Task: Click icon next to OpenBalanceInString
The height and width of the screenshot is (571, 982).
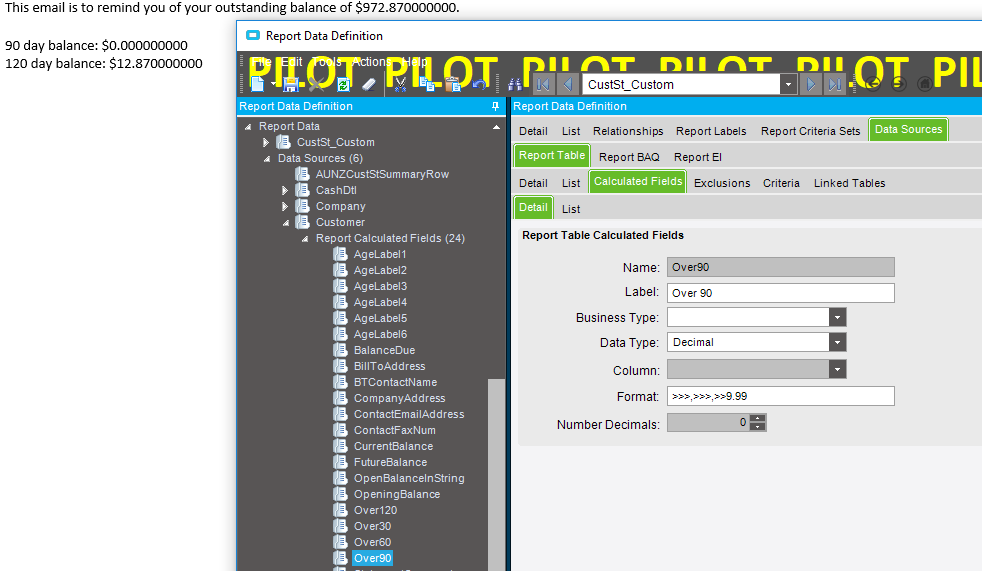Action: (x=340, y=478)
